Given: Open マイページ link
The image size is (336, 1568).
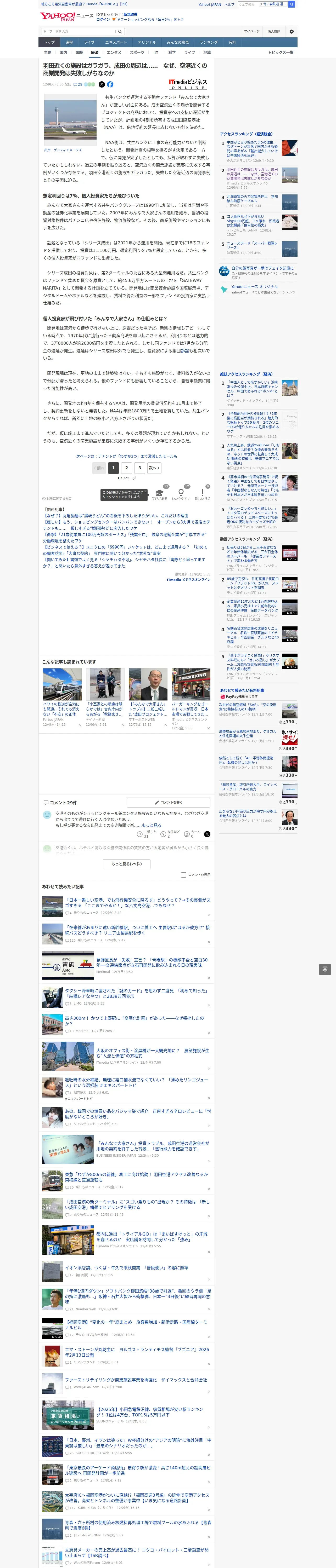Looking at the screenshot, I should [x=252, y=32].
